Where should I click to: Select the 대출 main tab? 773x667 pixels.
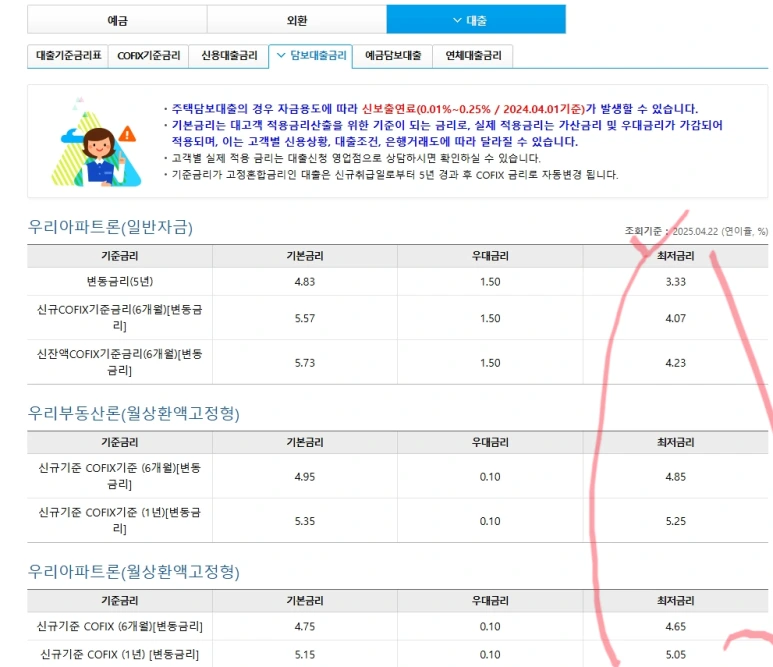click(x=476, y=20)
